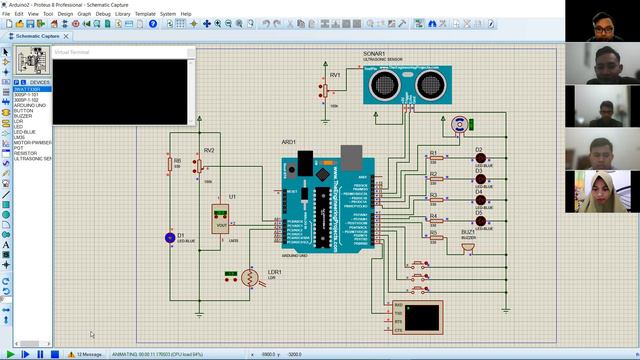Open the File menu

pos(6,14)
